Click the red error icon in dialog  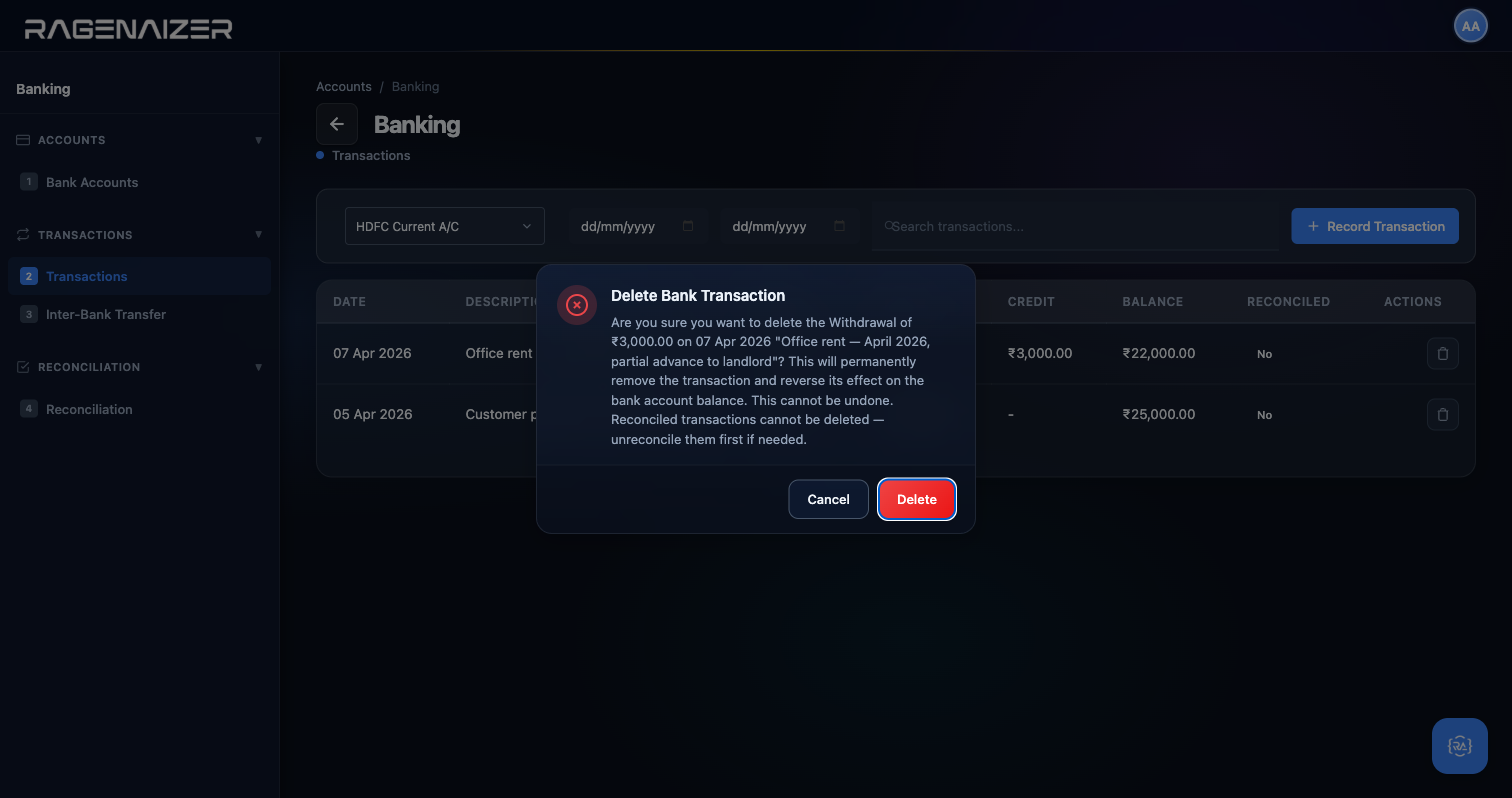coord(576,305)
